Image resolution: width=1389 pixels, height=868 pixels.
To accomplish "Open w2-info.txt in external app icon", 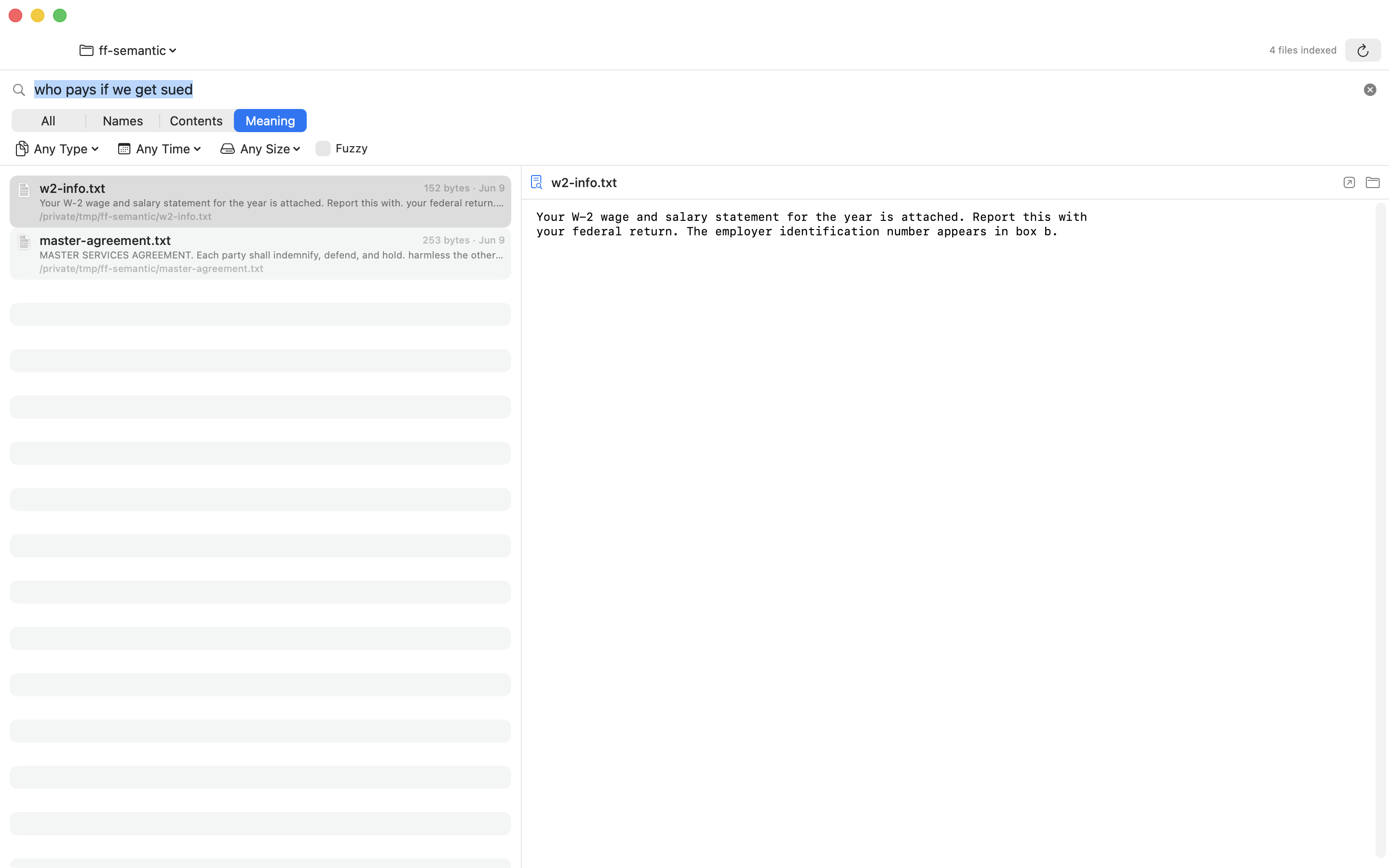I will pyautogui.click(x=1349, y=183).
